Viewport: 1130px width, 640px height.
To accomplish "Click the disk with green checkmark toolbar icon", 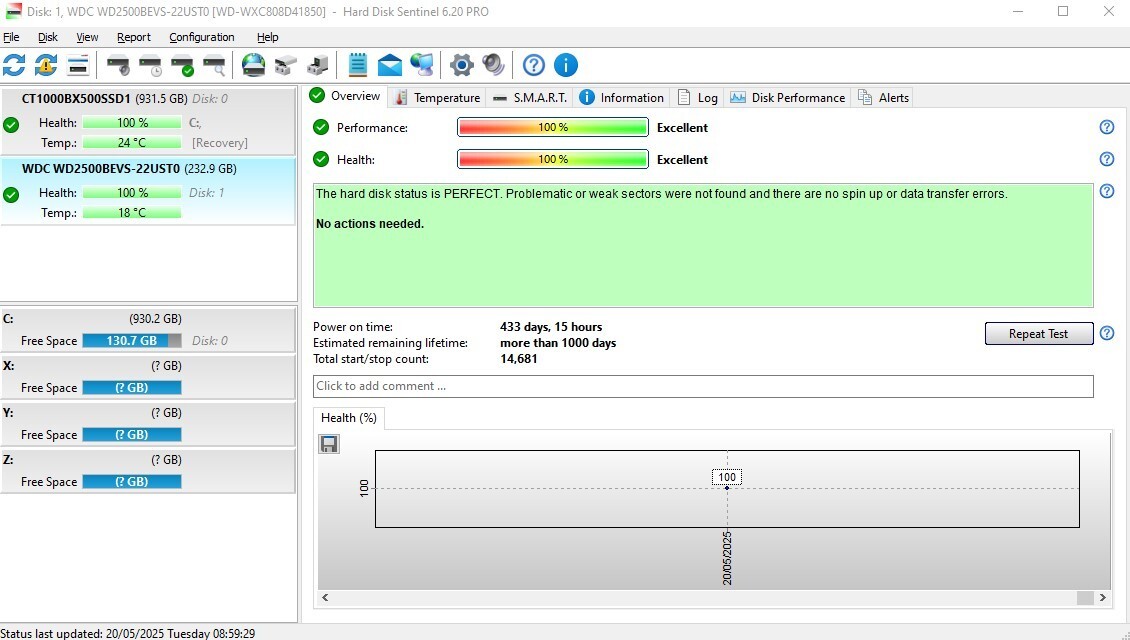I will [182, 66].
